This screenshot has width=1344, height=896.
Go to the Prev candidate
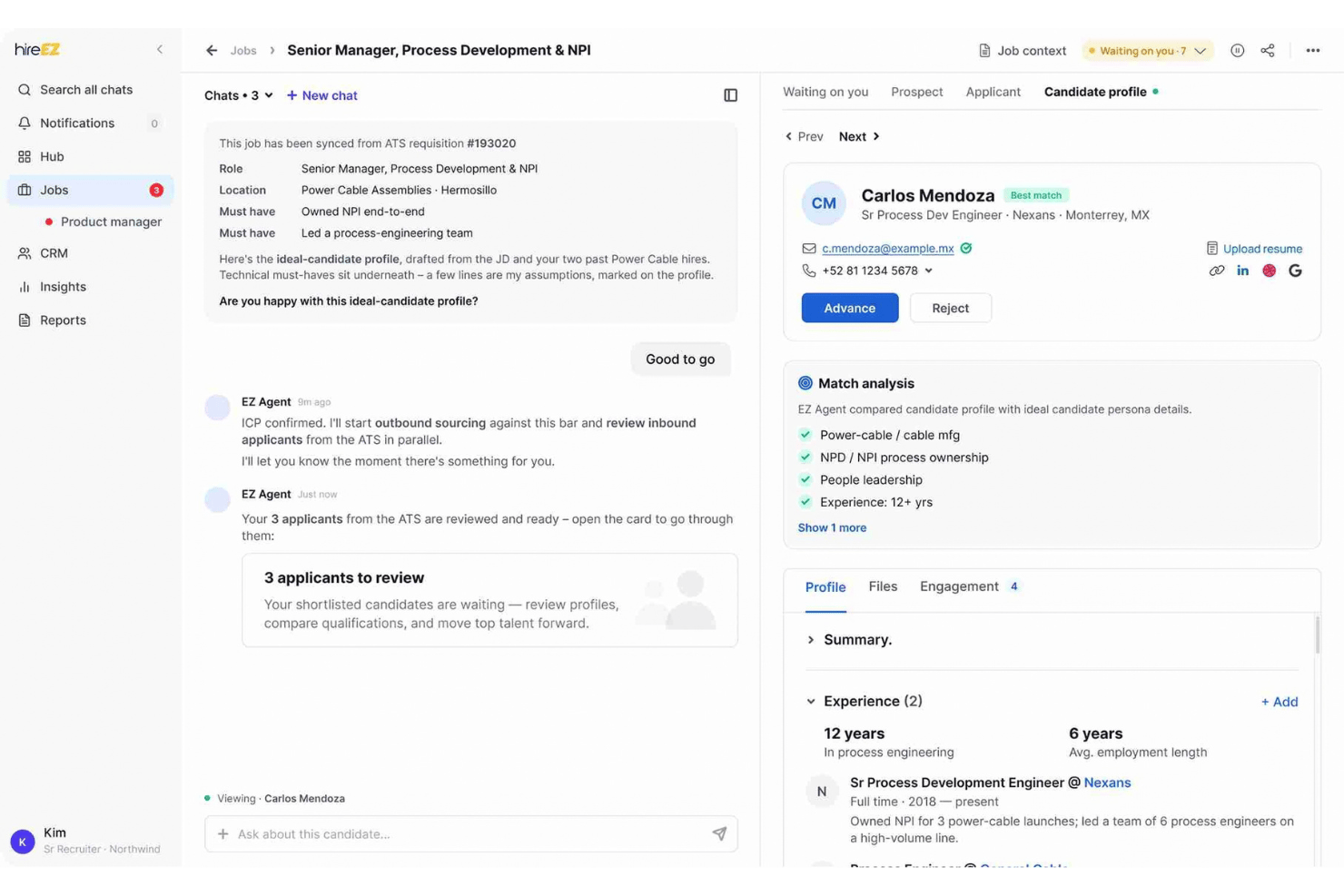click(804, 136)
